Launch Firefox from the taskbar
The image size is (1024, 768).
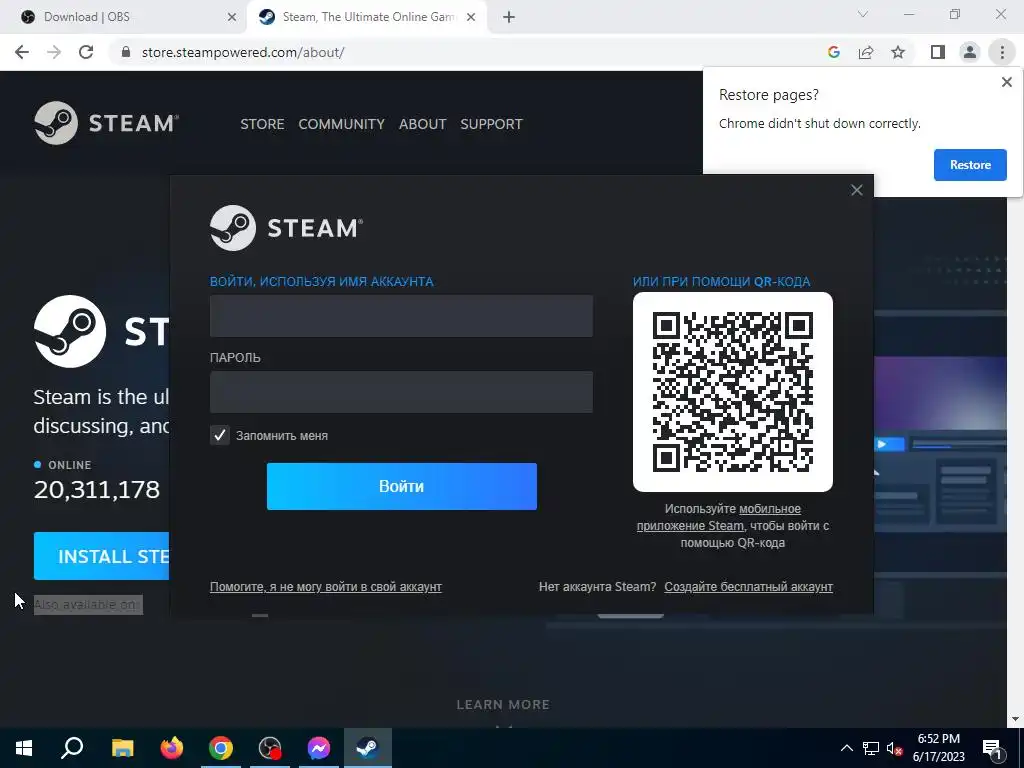point(172,748)
